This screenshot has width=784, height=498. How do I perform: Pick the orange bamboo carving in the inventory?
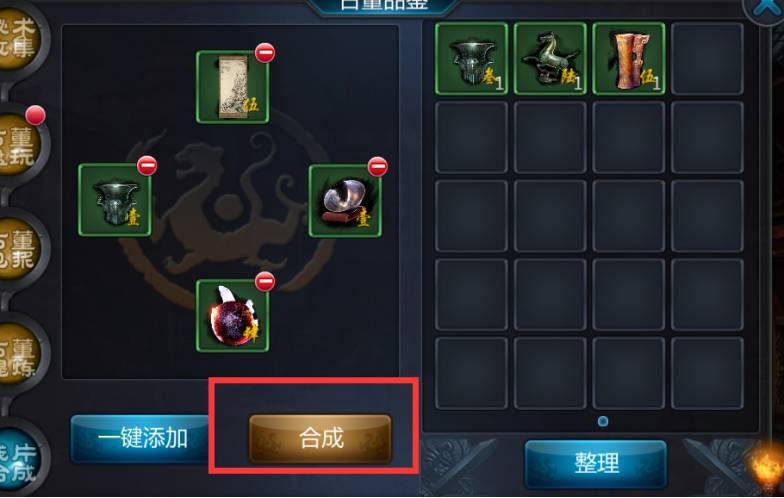pyautogui.click(x=628, y=58)
